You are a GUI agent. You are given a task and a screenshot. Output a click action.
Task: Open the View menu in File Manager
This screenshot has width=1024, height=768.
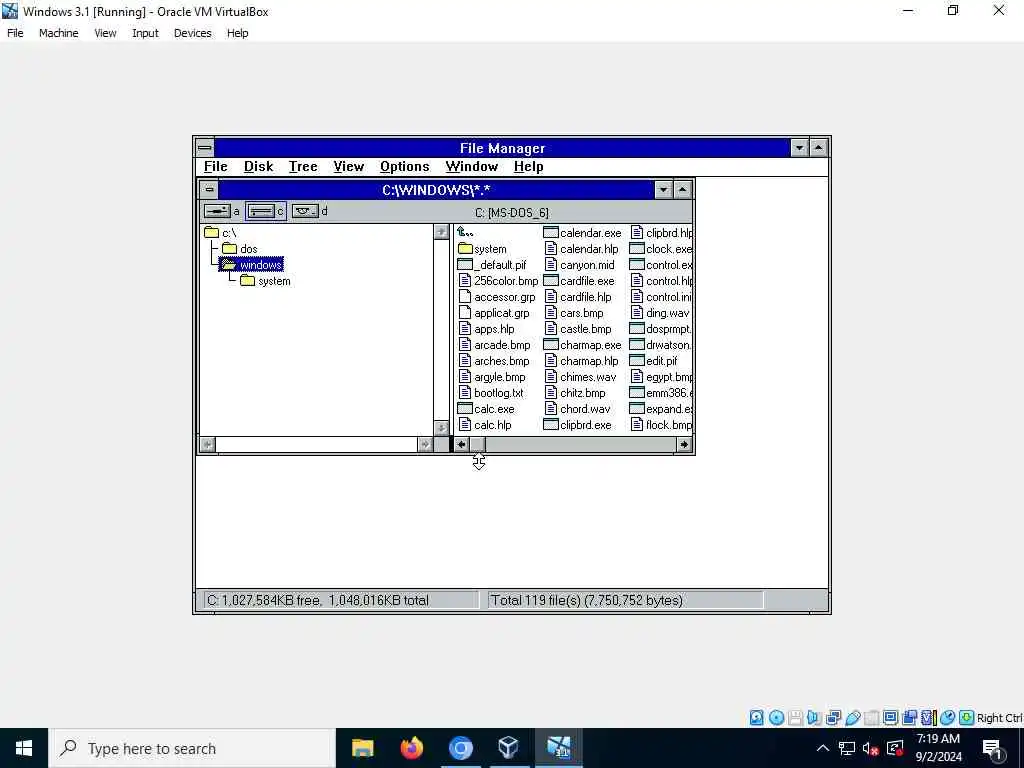coord(349,167)
